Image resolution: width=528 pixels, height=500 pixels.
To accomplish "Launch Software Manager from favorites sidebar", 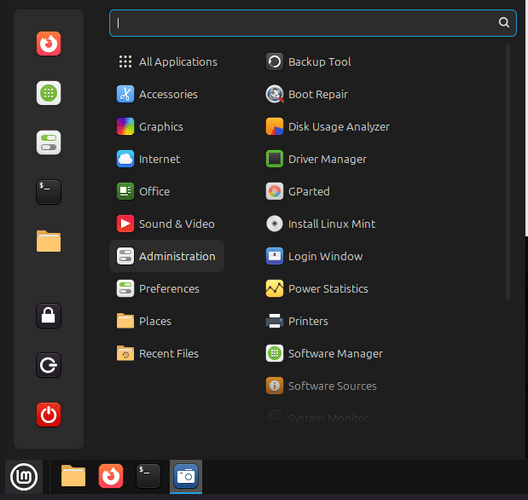I will coord(48,93).
